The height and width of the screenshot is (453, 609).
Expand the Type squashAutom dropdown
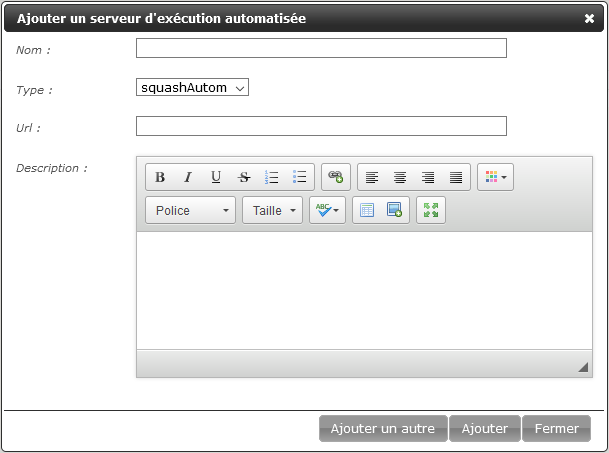pos(192,88)
